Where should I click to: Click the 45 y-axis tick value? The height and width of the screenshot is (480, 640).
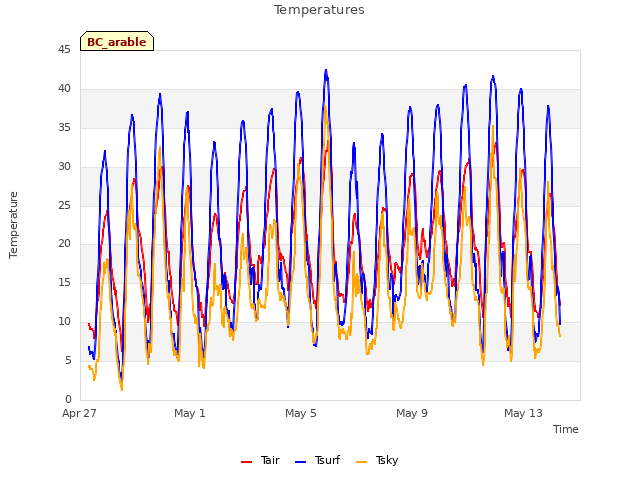pyautogui.click(x=64, y=50)
